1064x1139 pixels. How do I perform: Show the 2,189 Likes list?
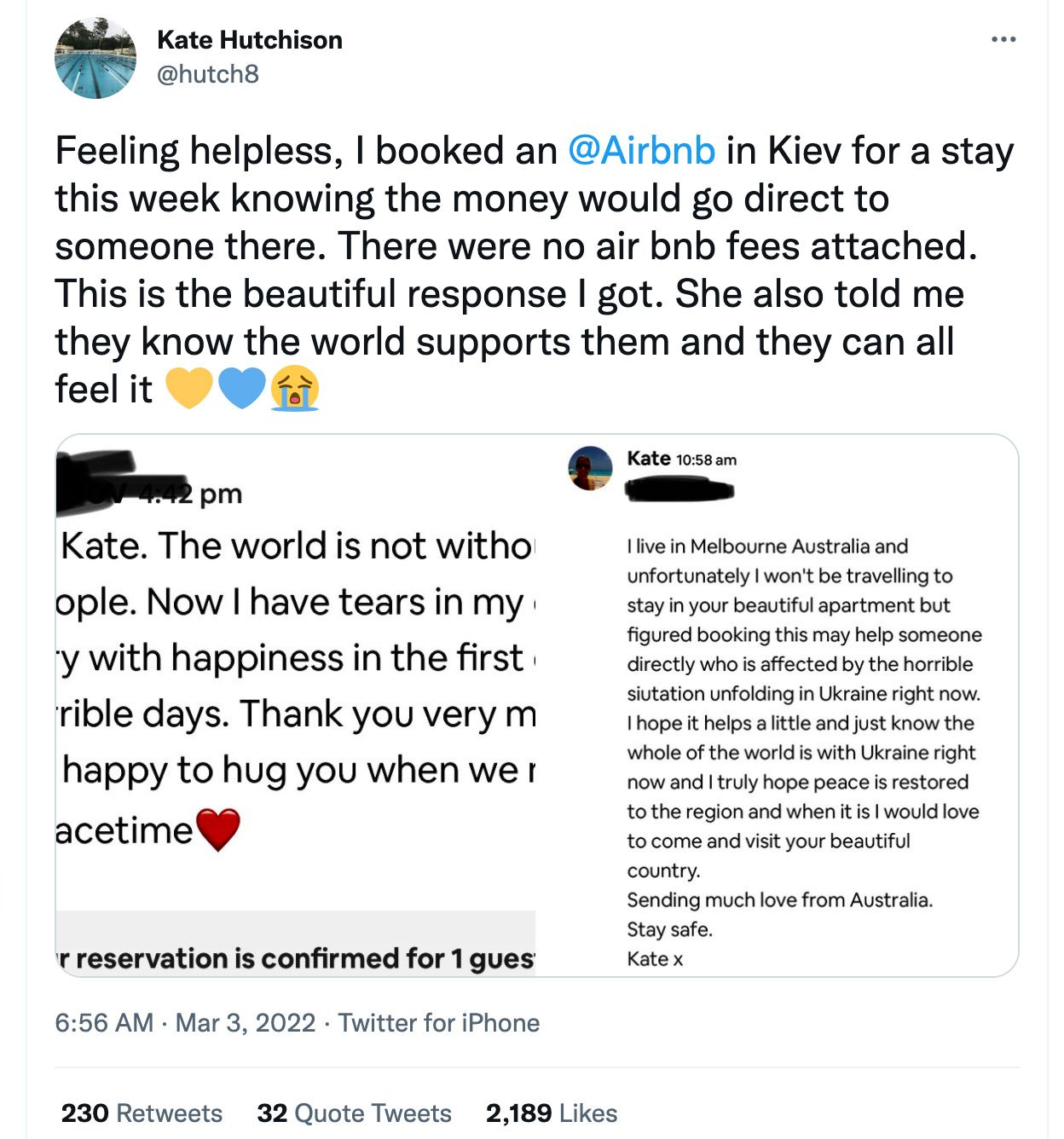(552, 1113)
